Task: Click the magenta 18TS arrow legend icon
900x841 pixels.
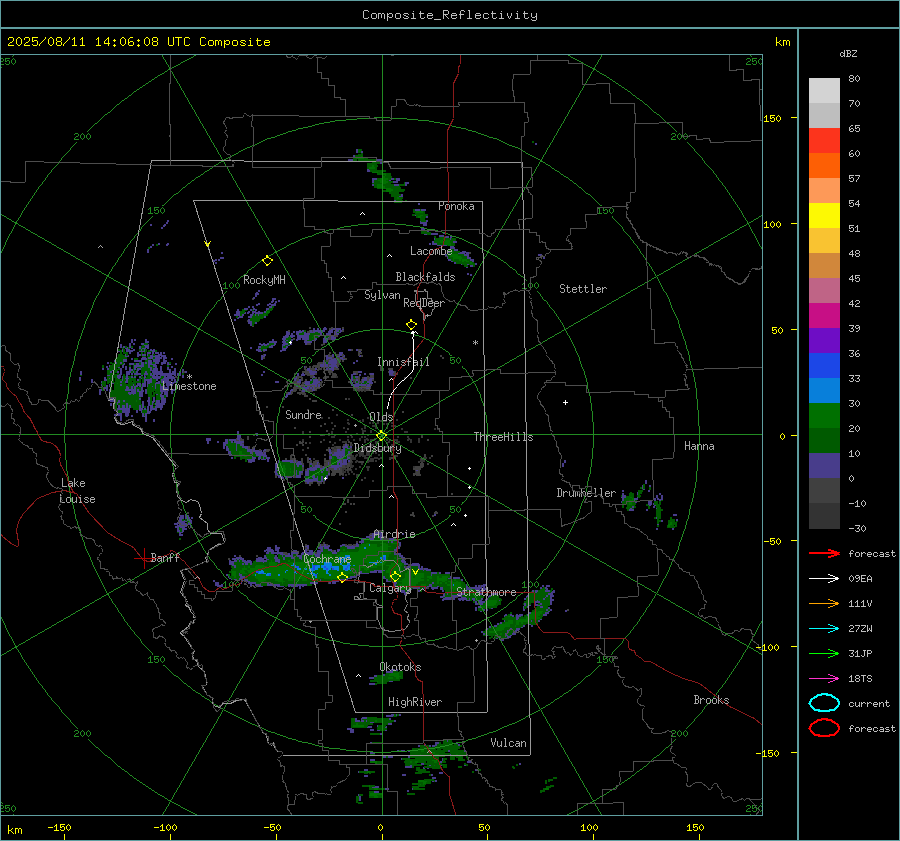Action: (x=824, y=679)
